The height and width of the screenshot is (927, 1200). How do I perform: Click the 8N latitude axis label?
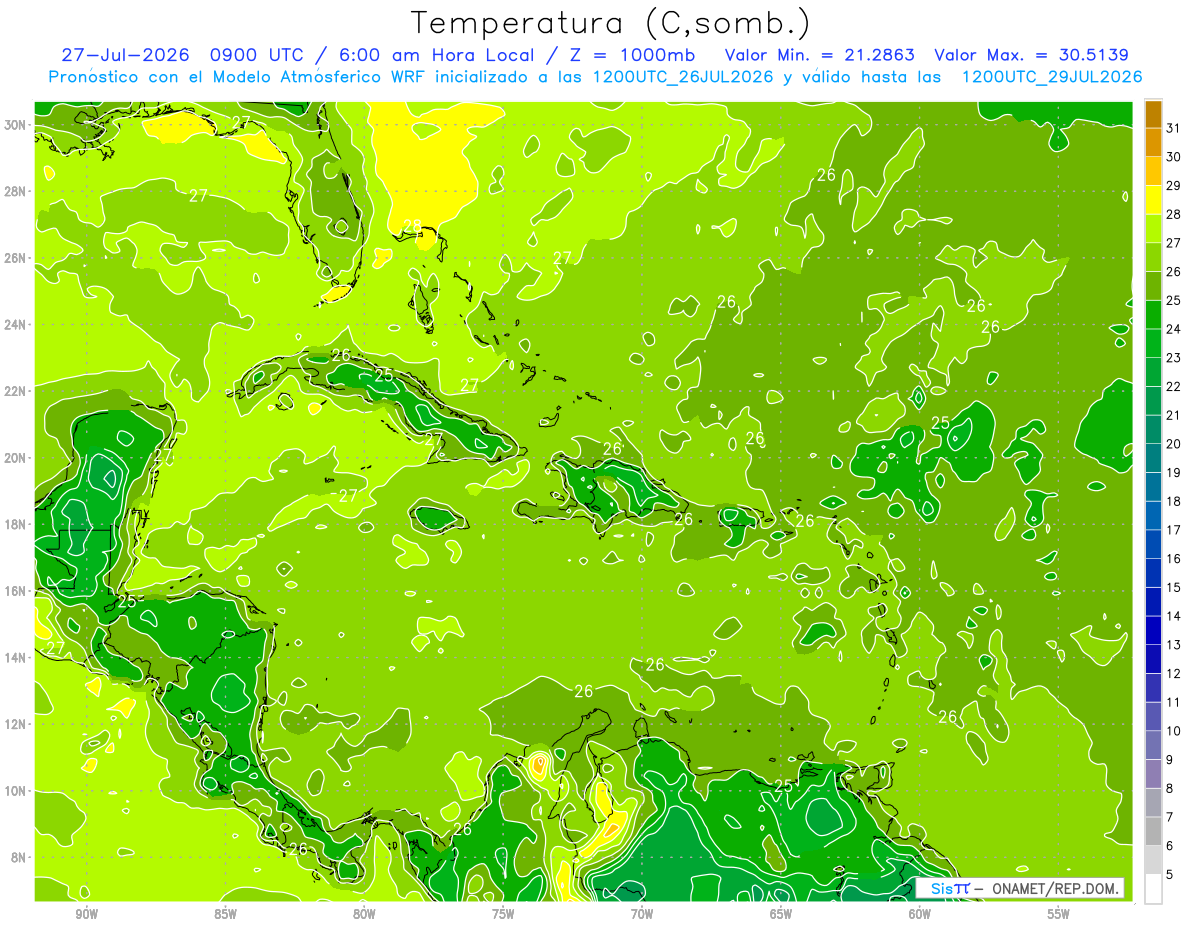(20, 857)
